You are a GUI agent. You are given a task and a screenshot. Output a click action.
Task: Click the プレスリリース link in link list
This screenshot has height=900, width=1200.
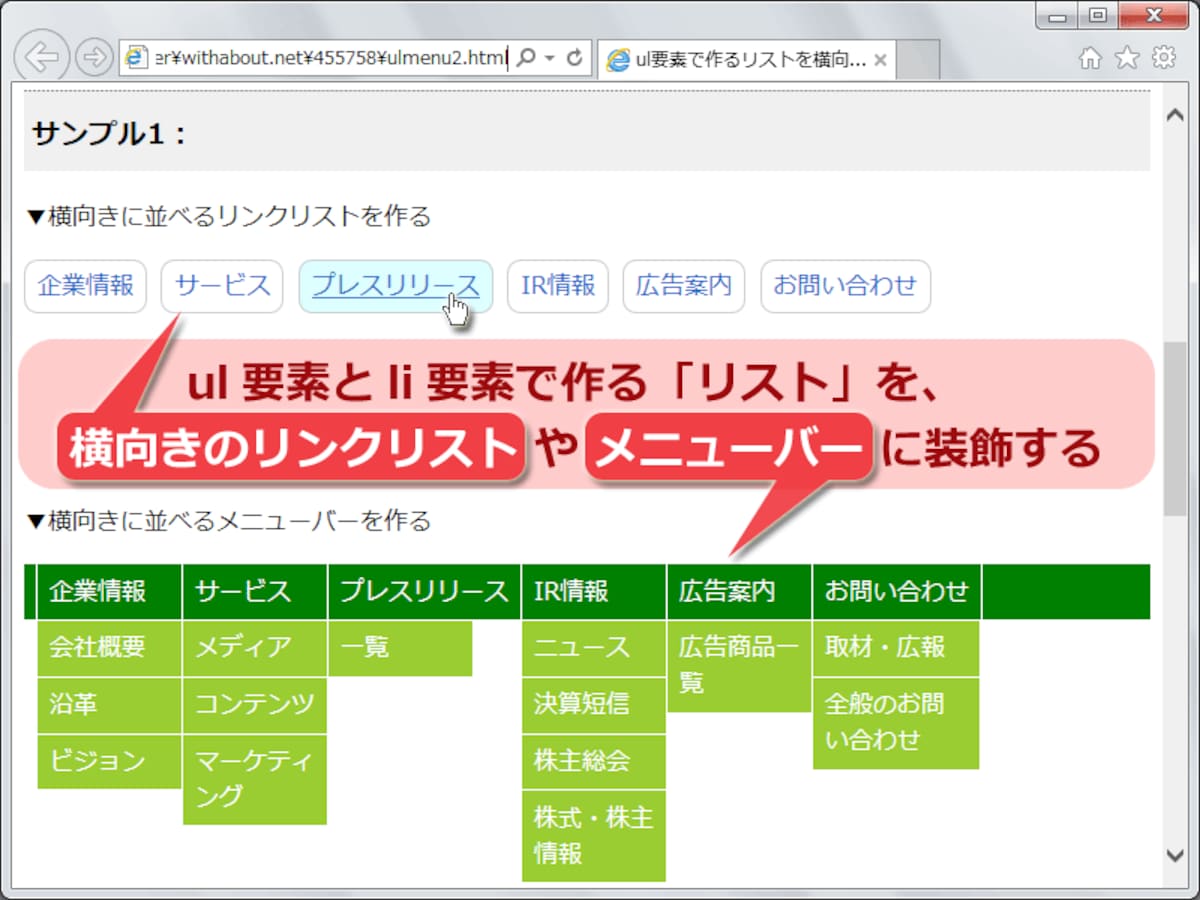396,286
